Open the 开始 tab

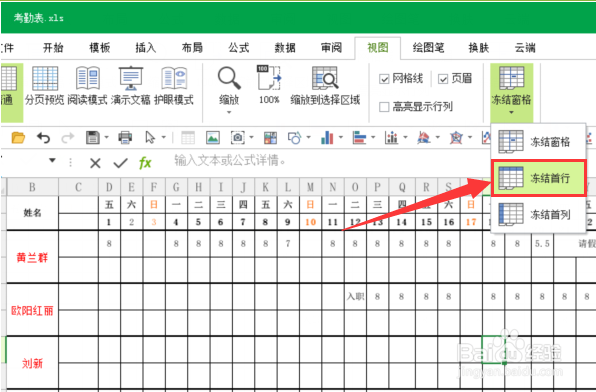53,48
